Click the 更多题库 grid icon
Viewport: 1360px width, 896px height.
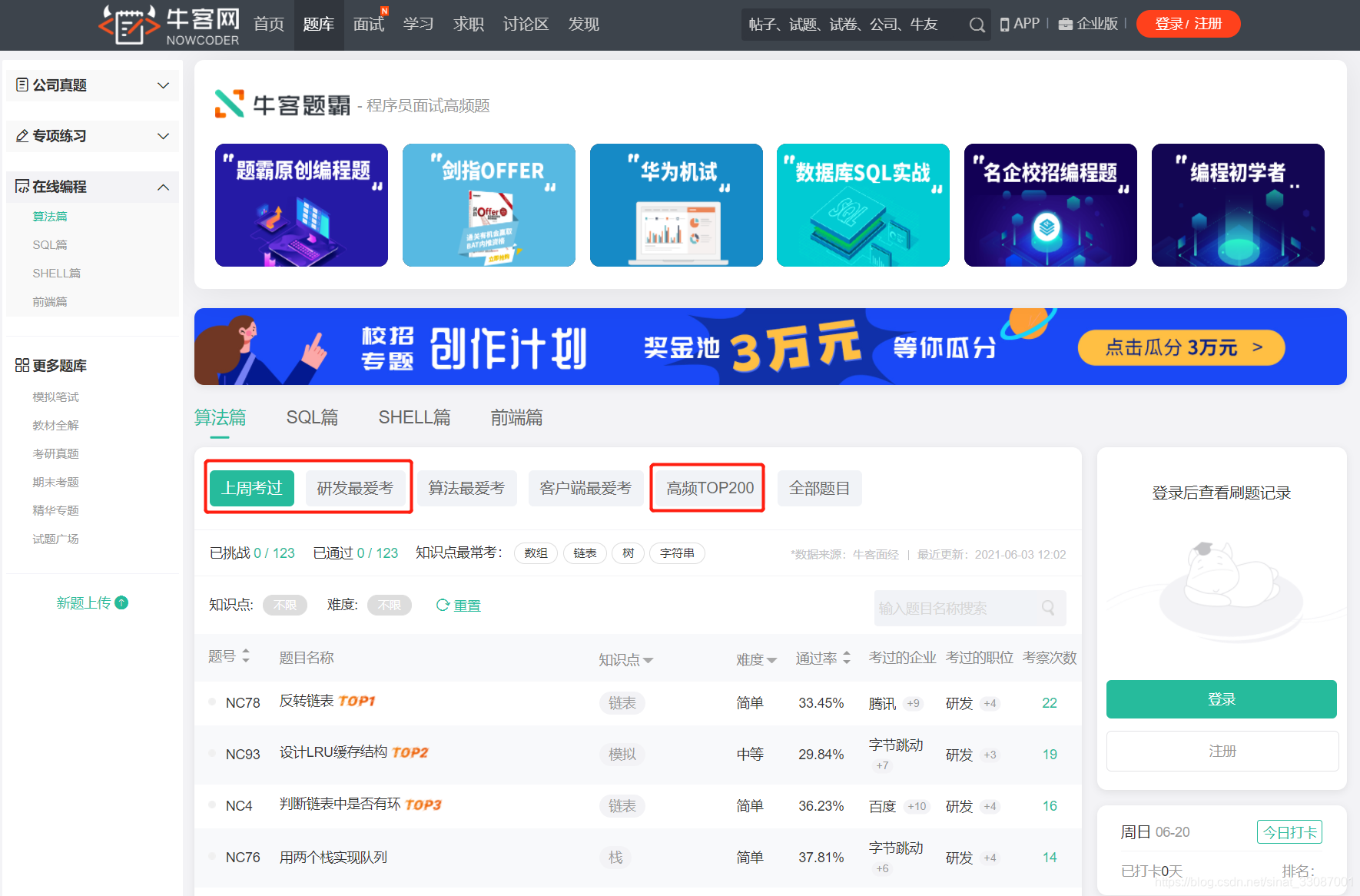(x=22, y=365)
